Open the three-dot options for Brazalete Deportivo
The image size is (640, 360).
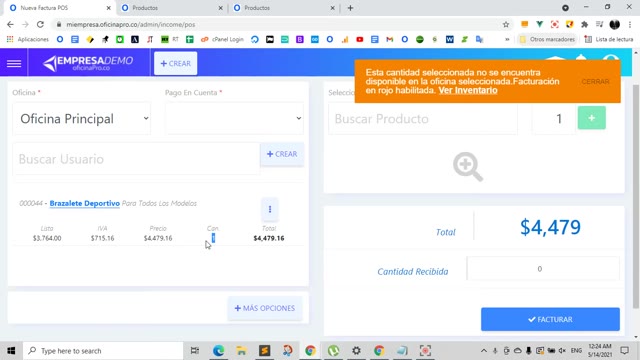tap(270, 209)
